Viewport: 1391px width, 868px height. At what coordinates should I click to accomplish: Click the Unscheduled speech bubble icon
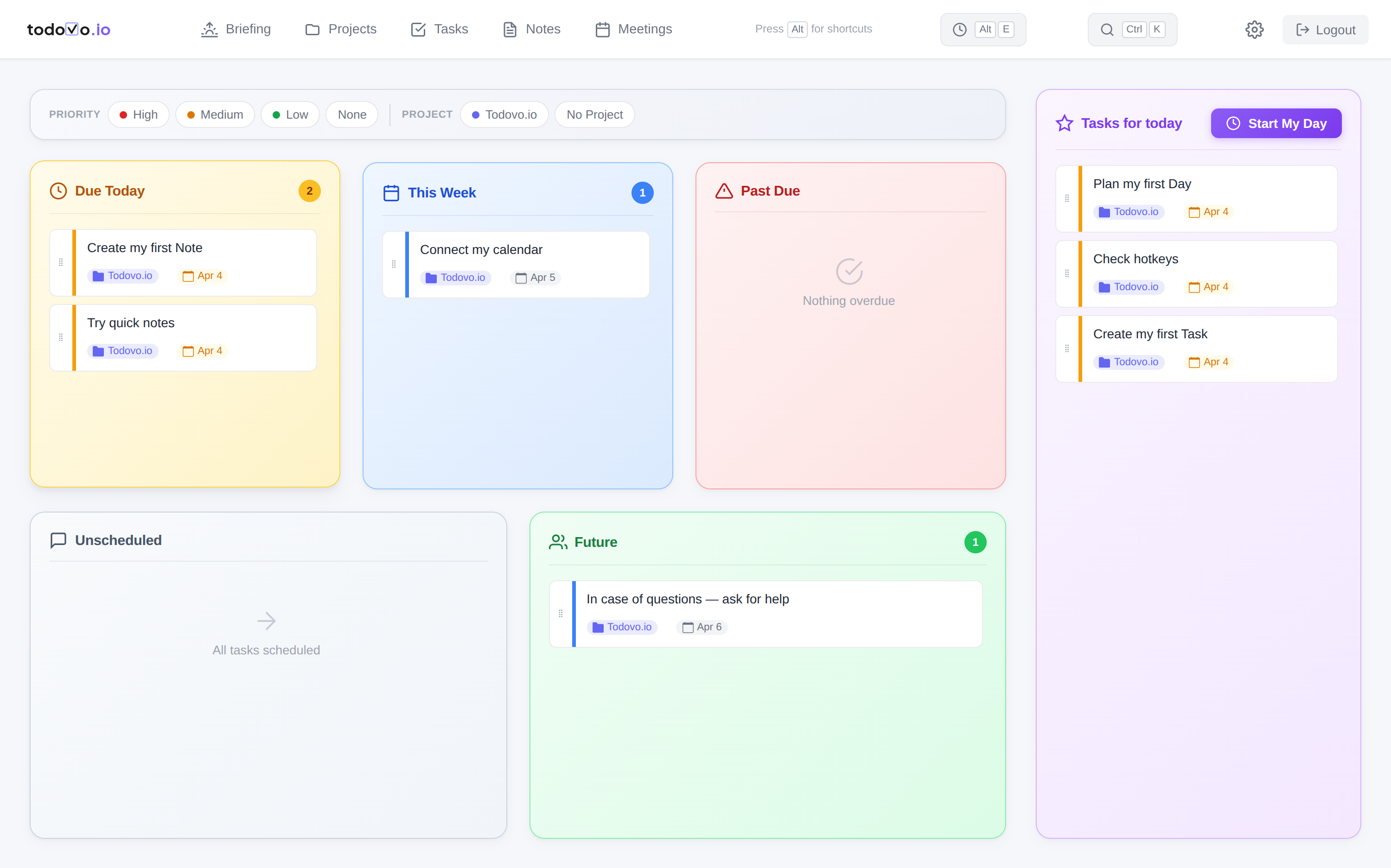click(x=58, y=540)
